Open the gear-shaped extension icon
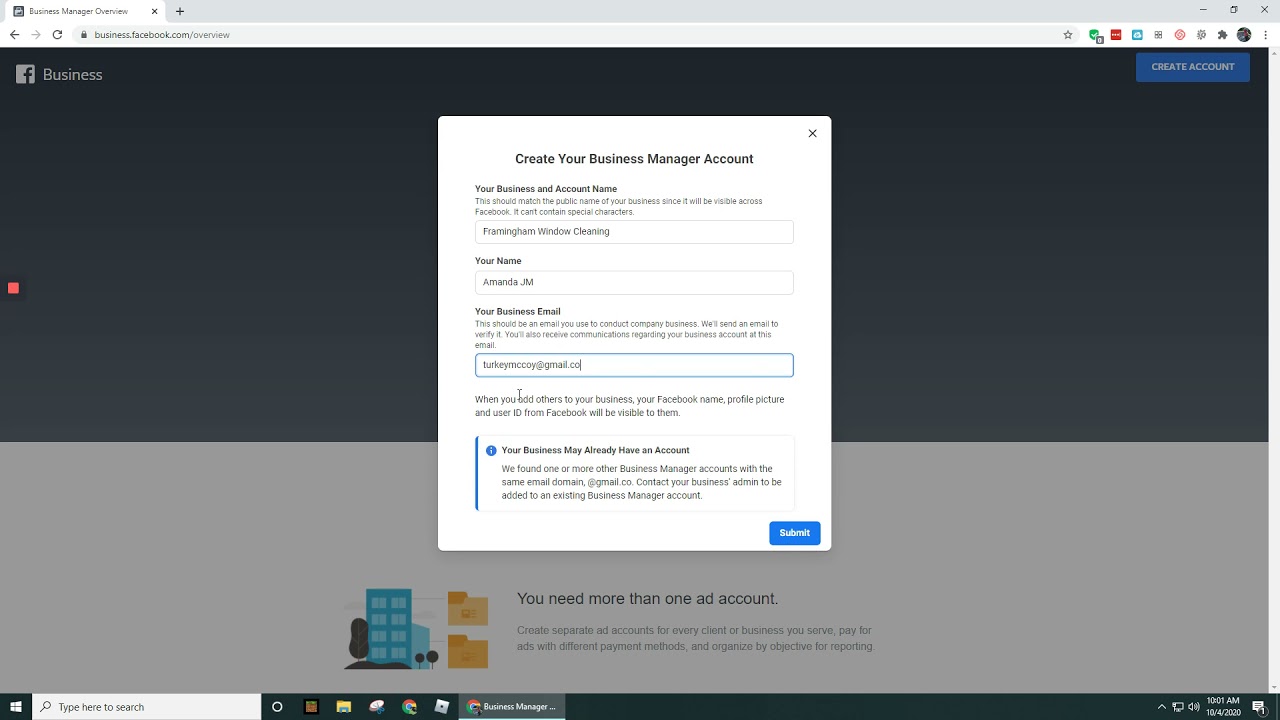Screen dimensions: 1280x720 coord(1201,35)
